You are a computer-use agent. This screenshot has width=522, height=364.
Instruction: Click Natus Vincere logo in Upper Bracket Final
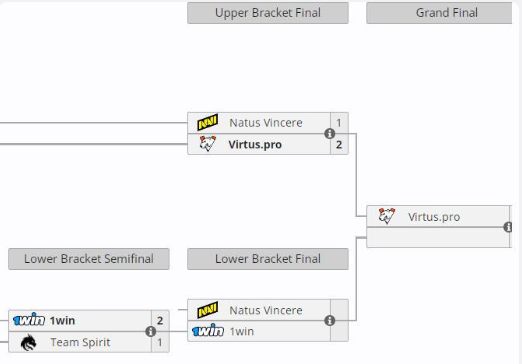pos(207,123)
